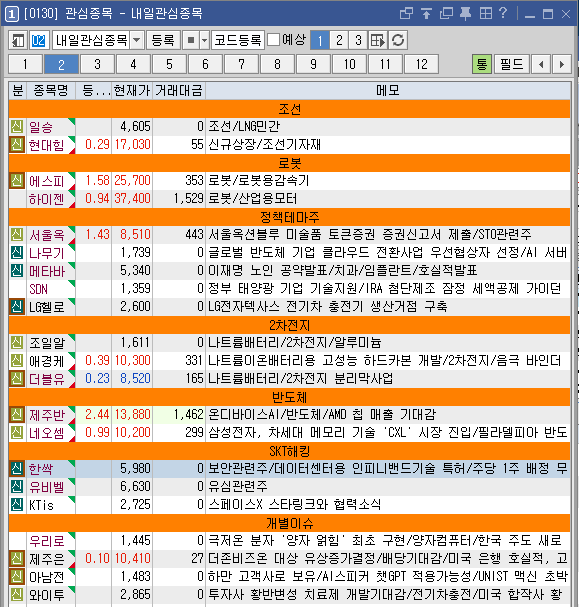
Task: Select view mode 2 button
Action: click(339, 40)
